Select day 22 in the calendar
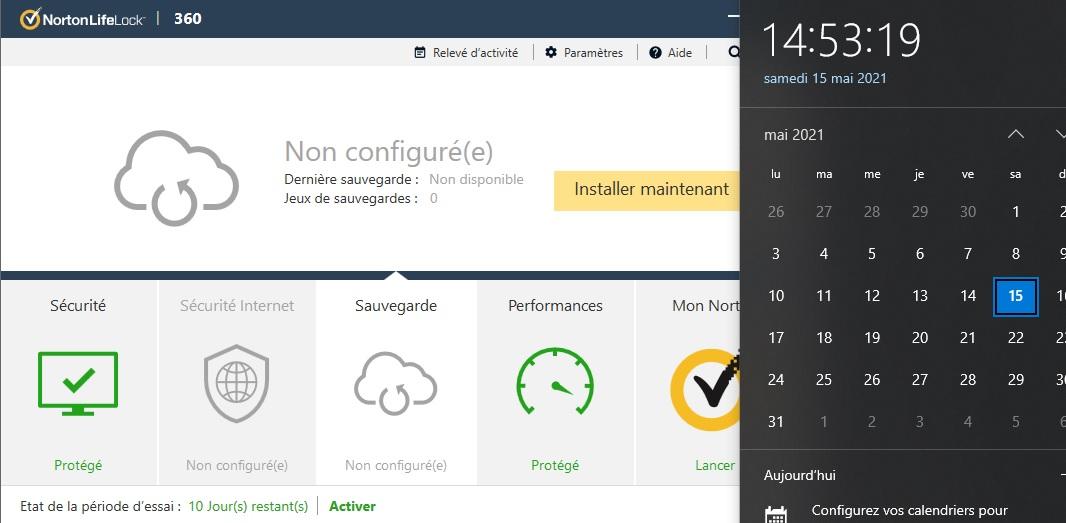 (x=1016, y=338)
